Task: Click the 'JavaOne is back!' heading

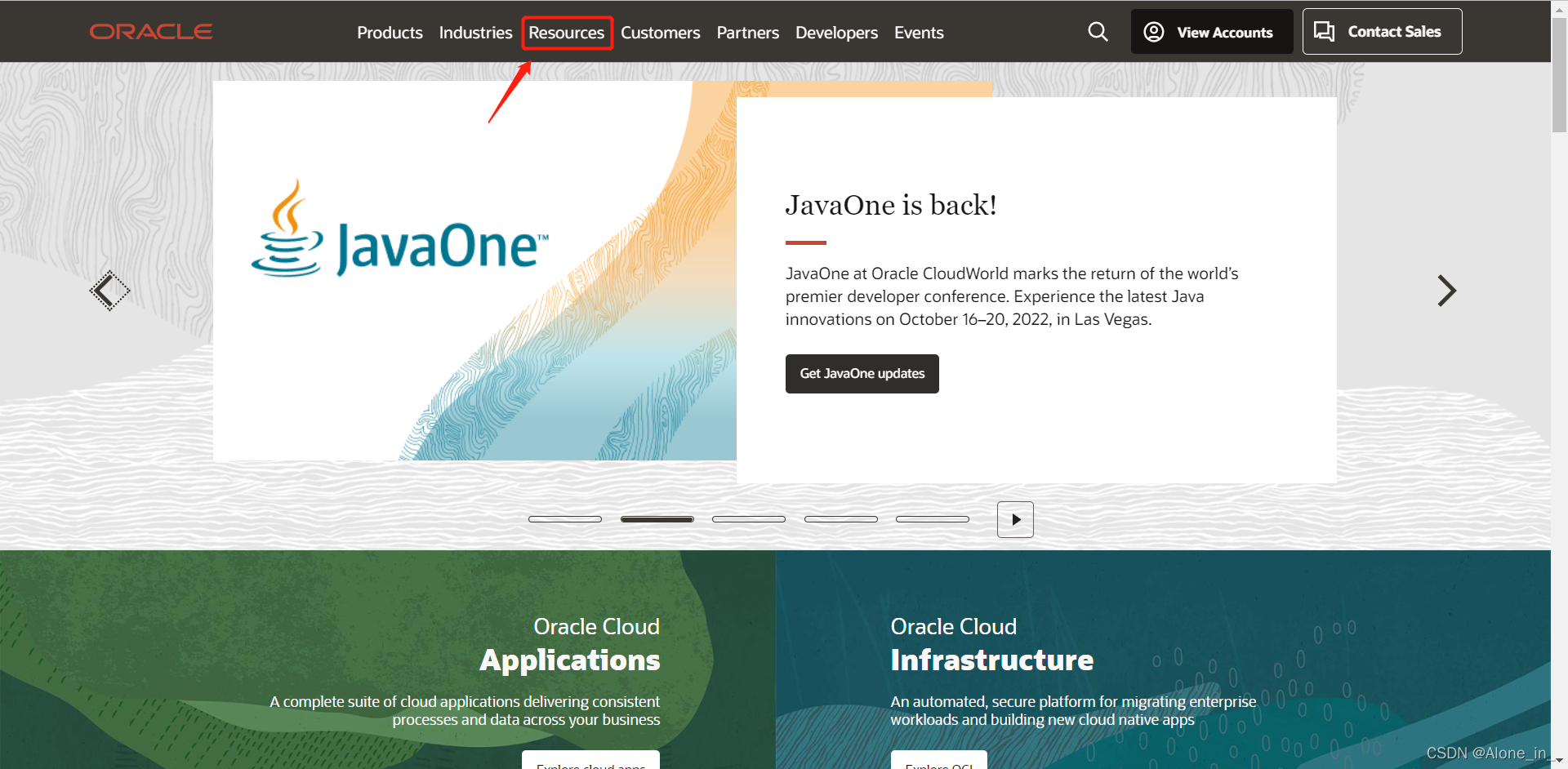Action: [891, 205]
